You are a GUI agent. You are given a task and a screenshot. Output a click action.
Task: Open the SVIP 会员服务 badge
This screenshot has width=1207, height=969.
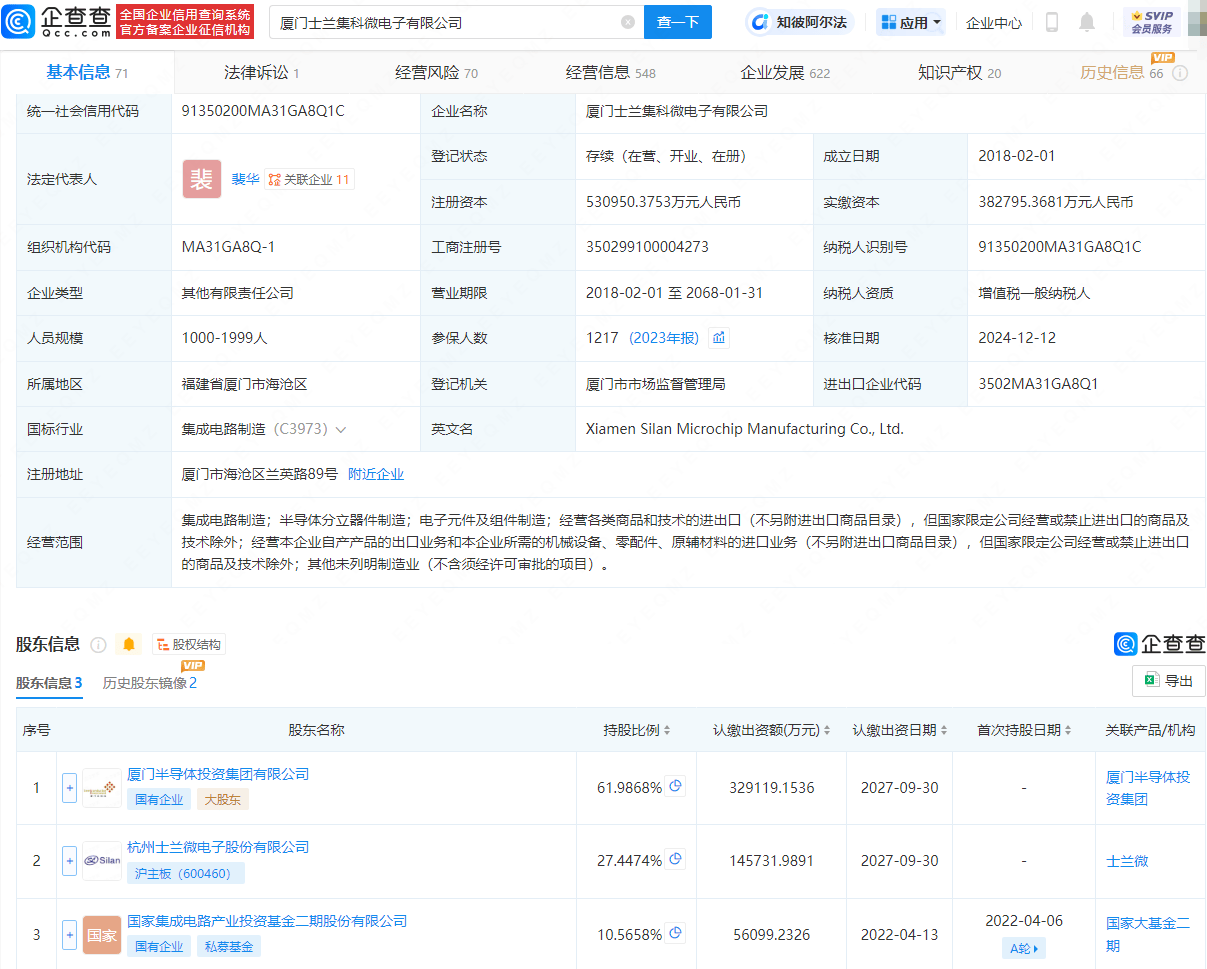pos(1151,22)
